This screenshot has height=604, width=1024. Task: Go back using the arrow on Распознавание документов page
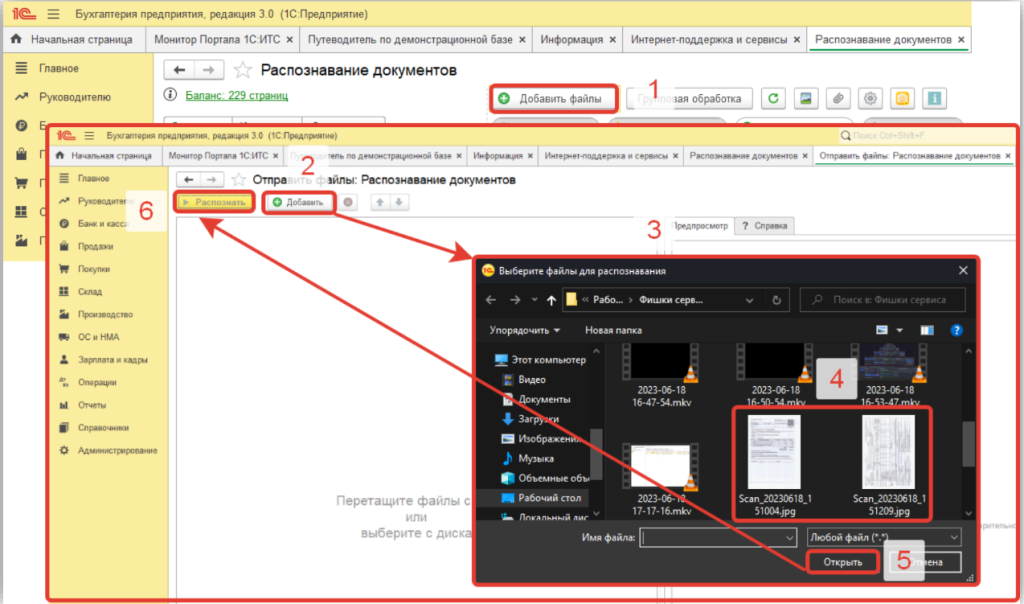[x=179, y=69]
